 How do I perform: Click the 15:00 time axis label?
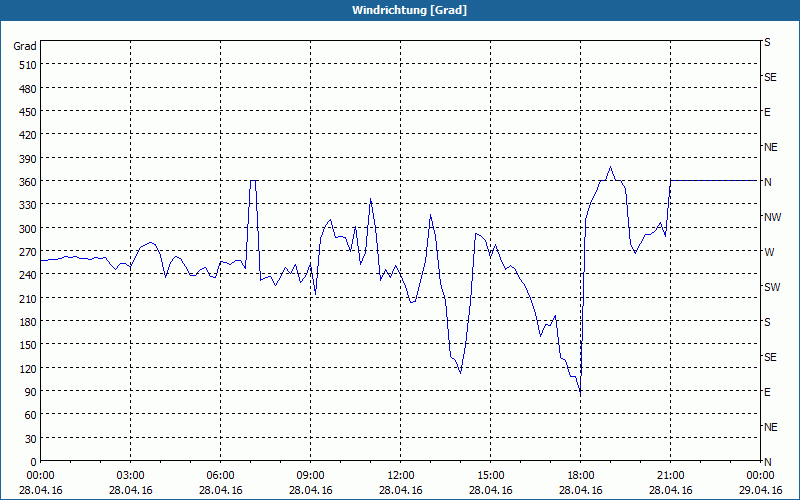pyautogui.click(x=490, y=476)
